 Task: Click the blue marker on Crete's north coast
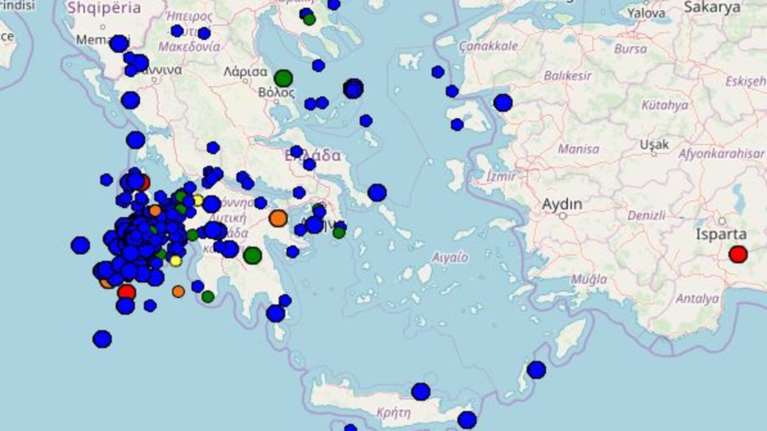coord(421,392)
